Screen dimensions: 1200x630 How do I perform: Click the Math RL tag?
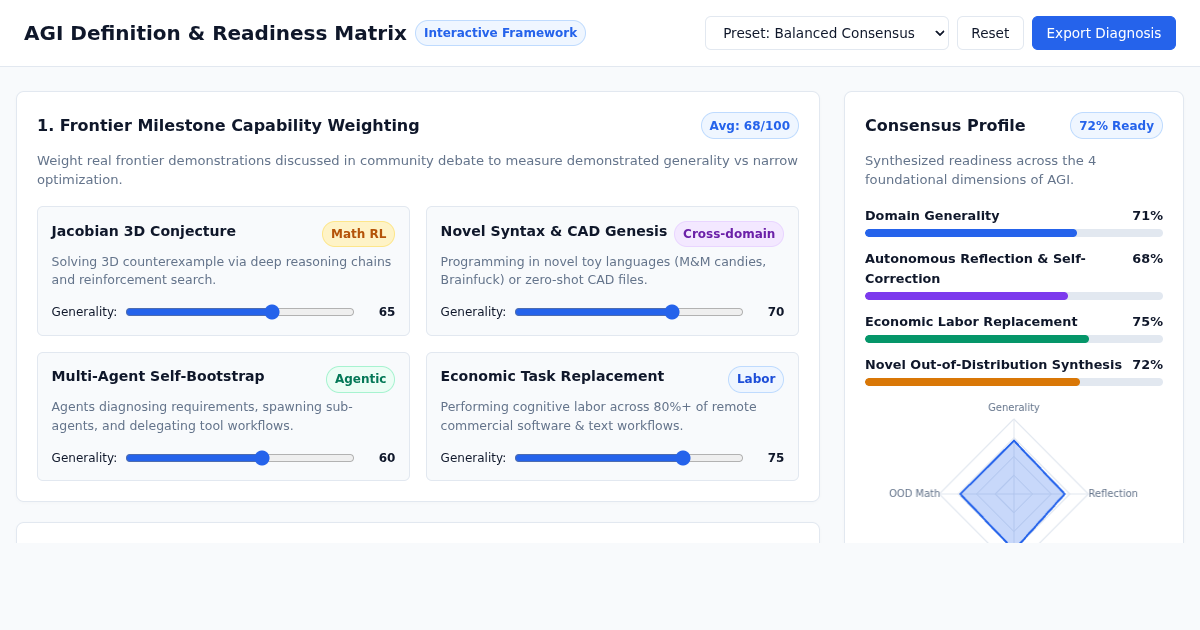tap(358, 234)
